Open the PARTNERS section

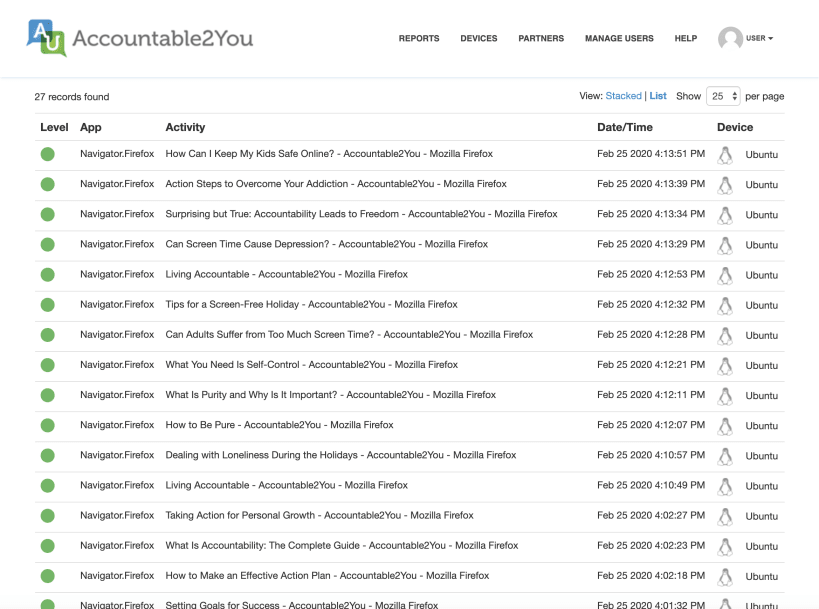[541, 39]
